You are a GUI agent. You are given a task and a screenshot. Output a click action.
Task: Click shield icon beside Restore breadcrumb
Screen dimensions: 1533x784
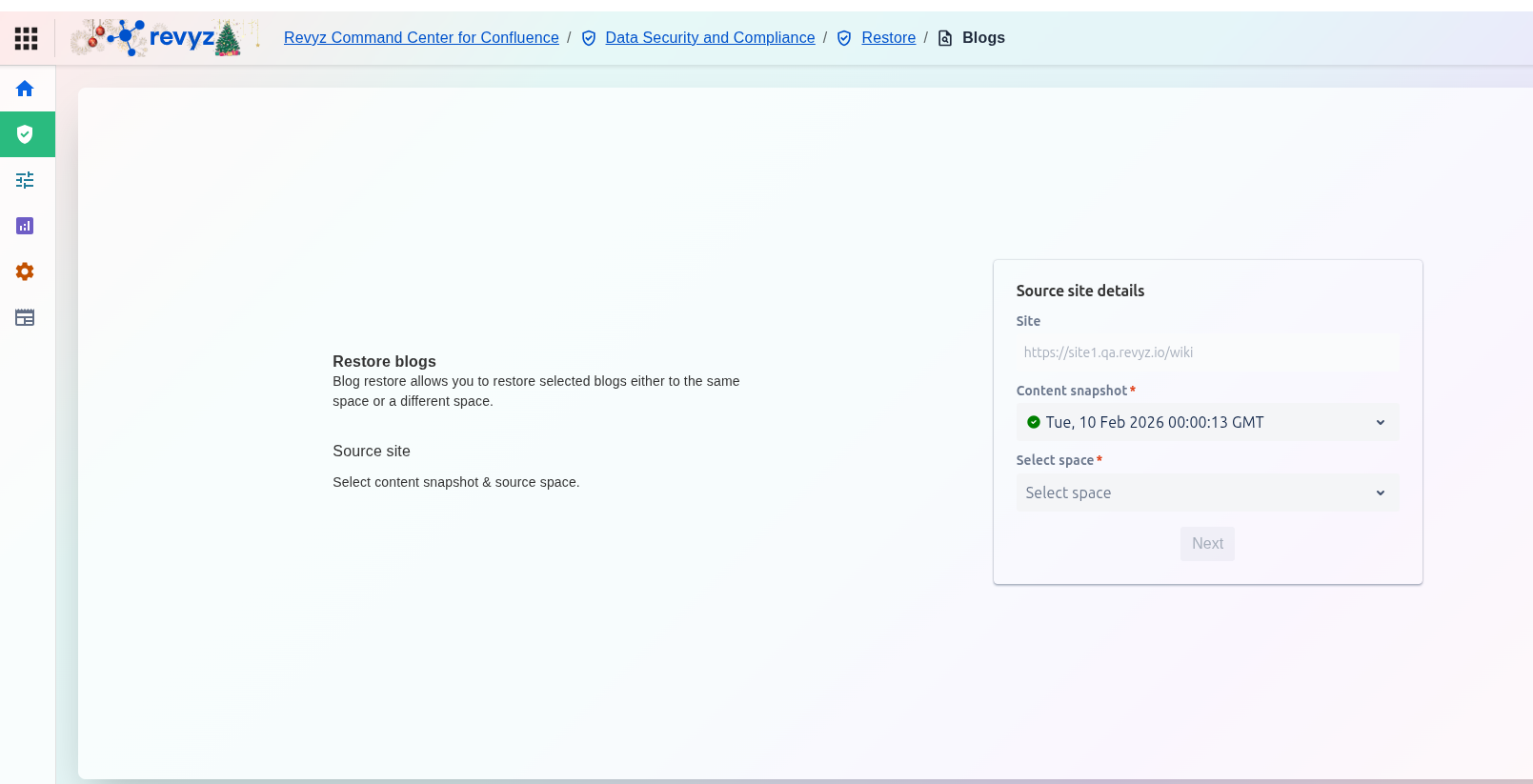pos(844,38)
